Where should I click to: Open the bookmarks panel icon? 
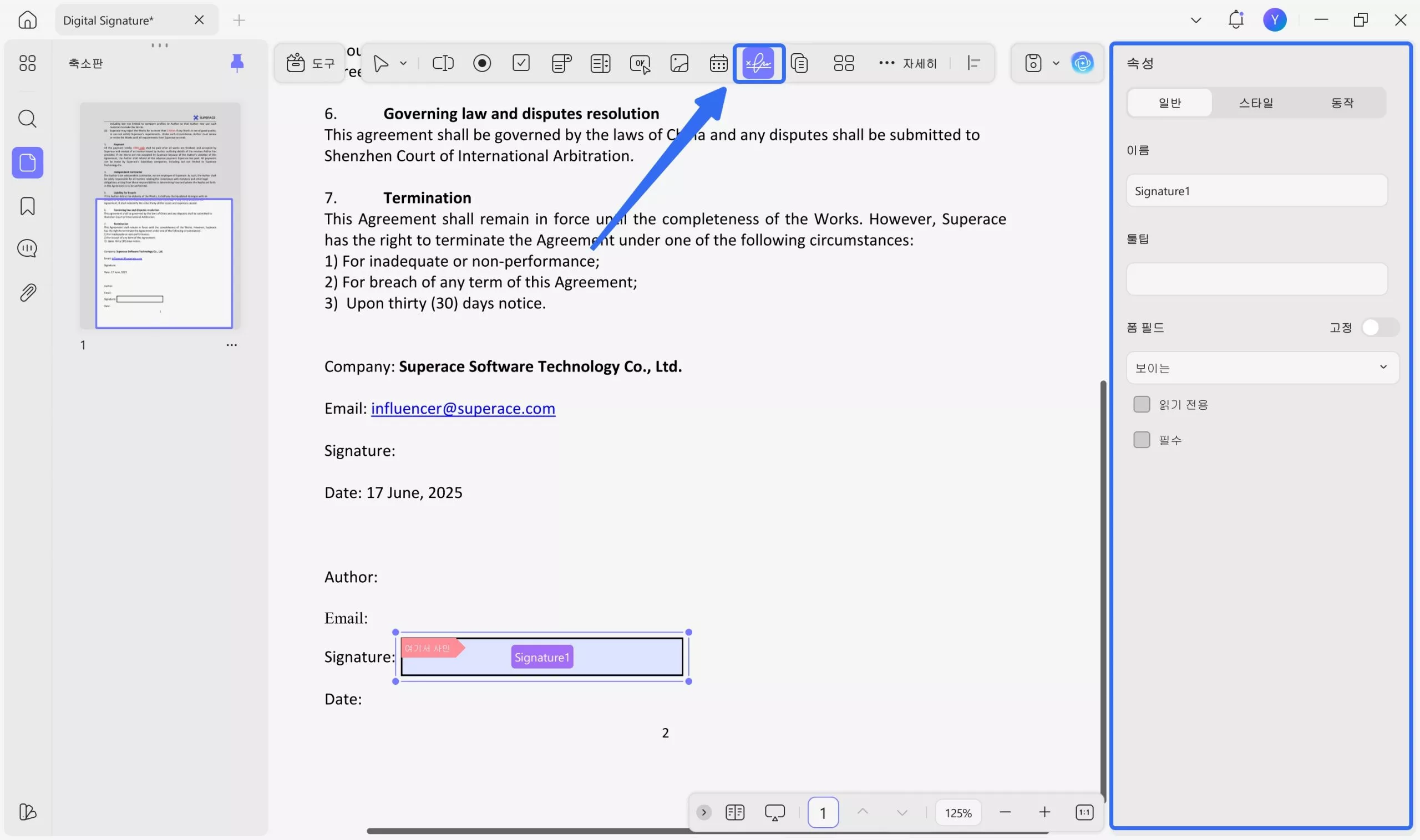point(27,206)
